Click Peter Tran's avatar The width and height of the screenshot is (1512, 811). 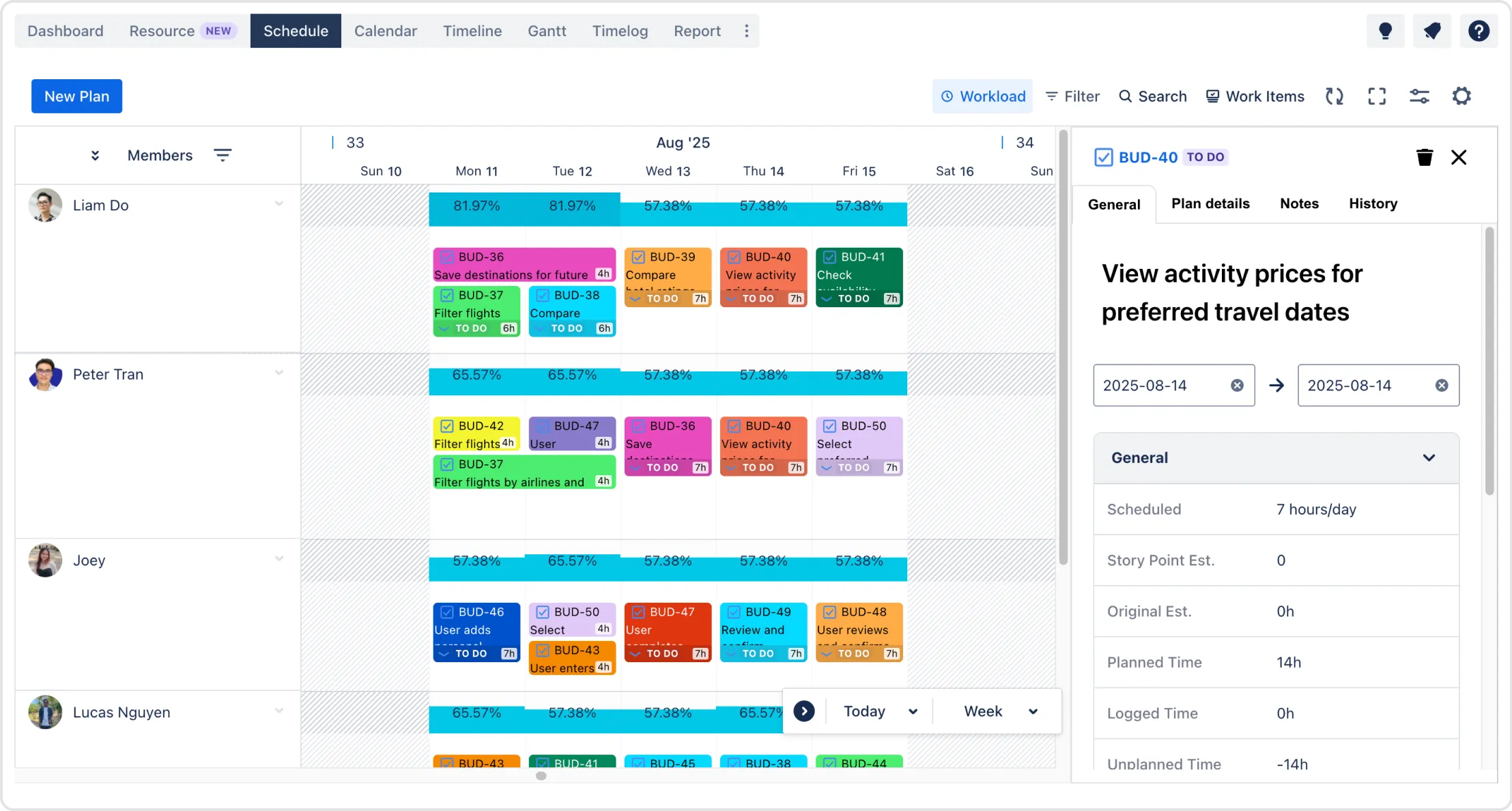click(x=45, y=374)
